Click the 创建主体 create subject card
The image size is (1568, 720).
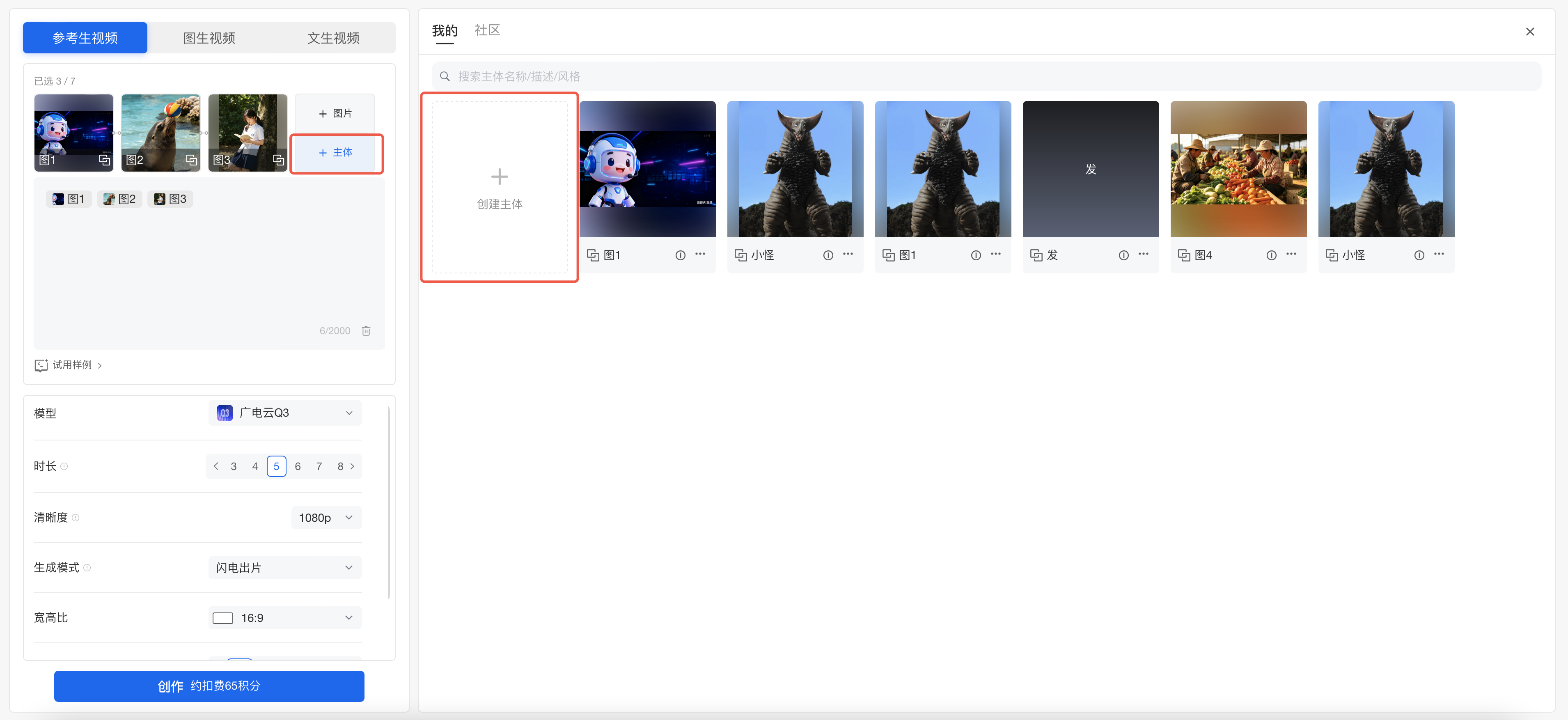[x=500, y=187]
